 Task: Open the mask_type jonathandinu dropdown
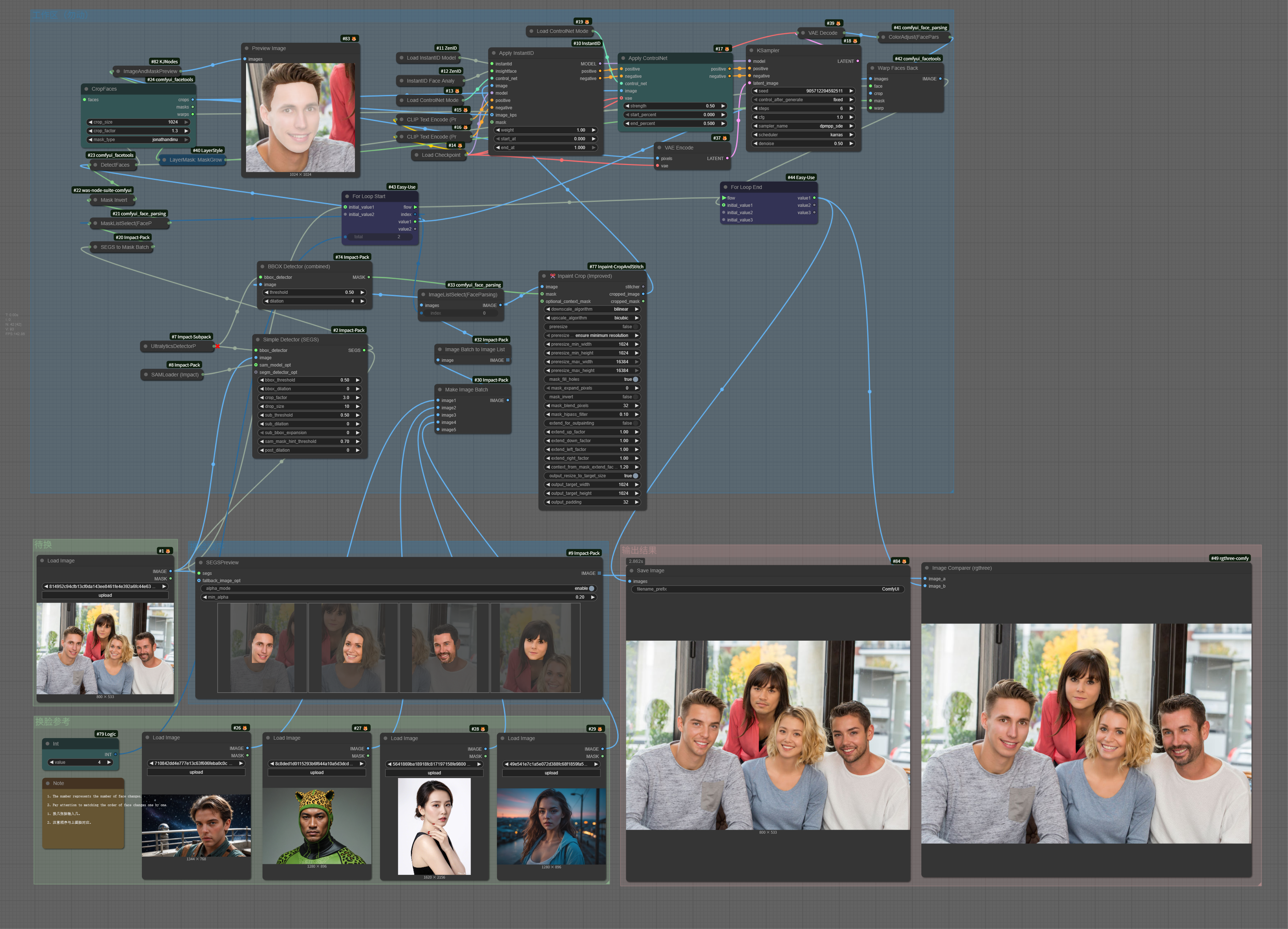click(138, 140)
